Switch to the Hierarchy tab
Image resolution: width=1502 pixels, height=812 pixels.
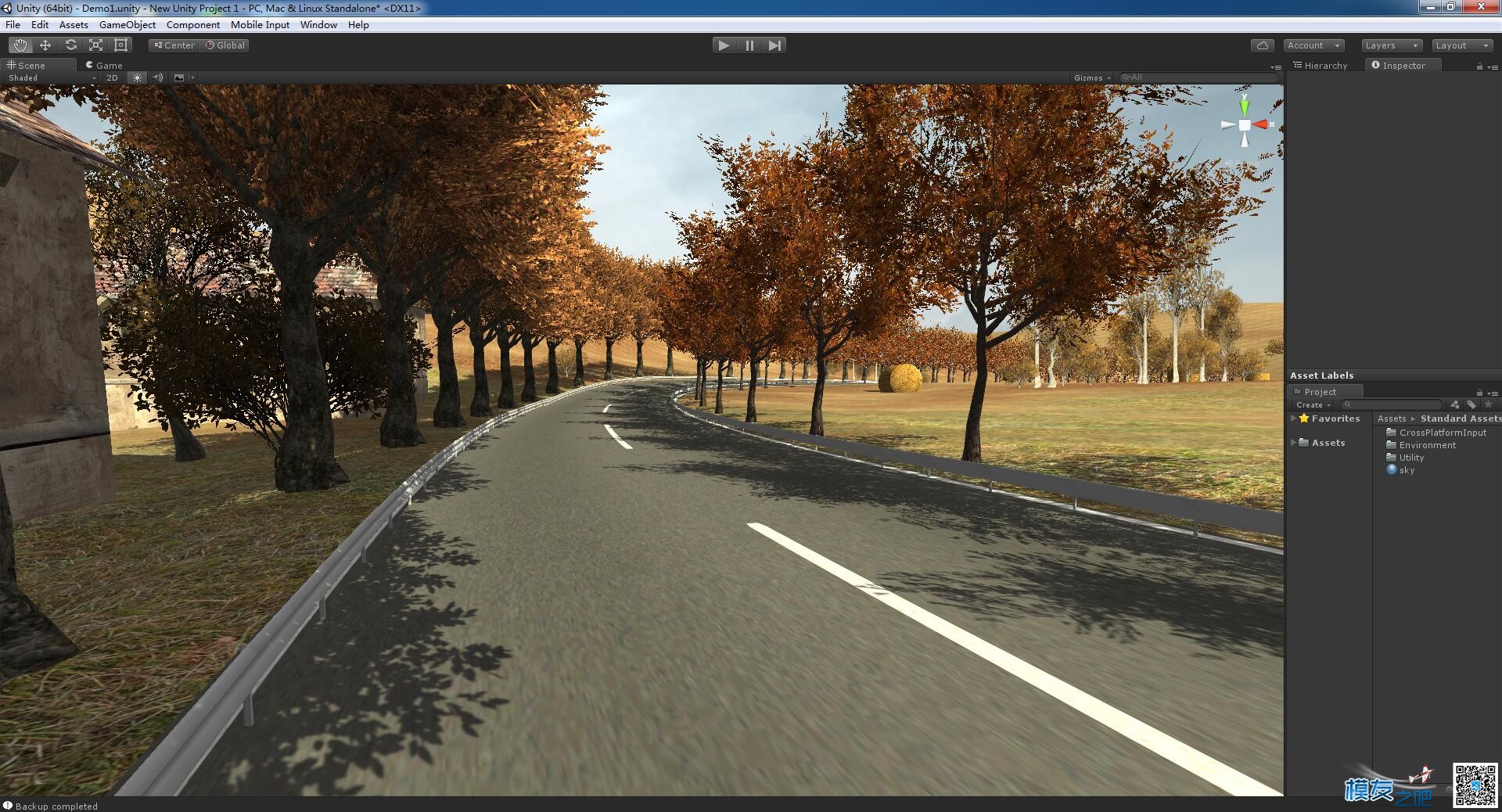pos(1321,66)
